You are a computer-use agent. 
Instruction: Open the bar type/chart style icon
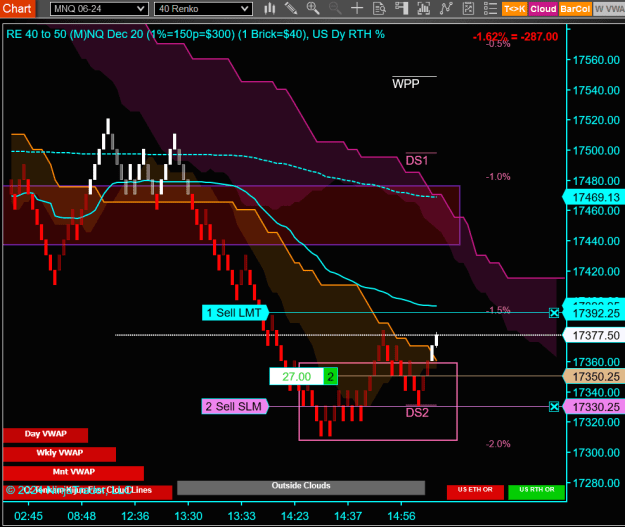[x=270, y=8]
